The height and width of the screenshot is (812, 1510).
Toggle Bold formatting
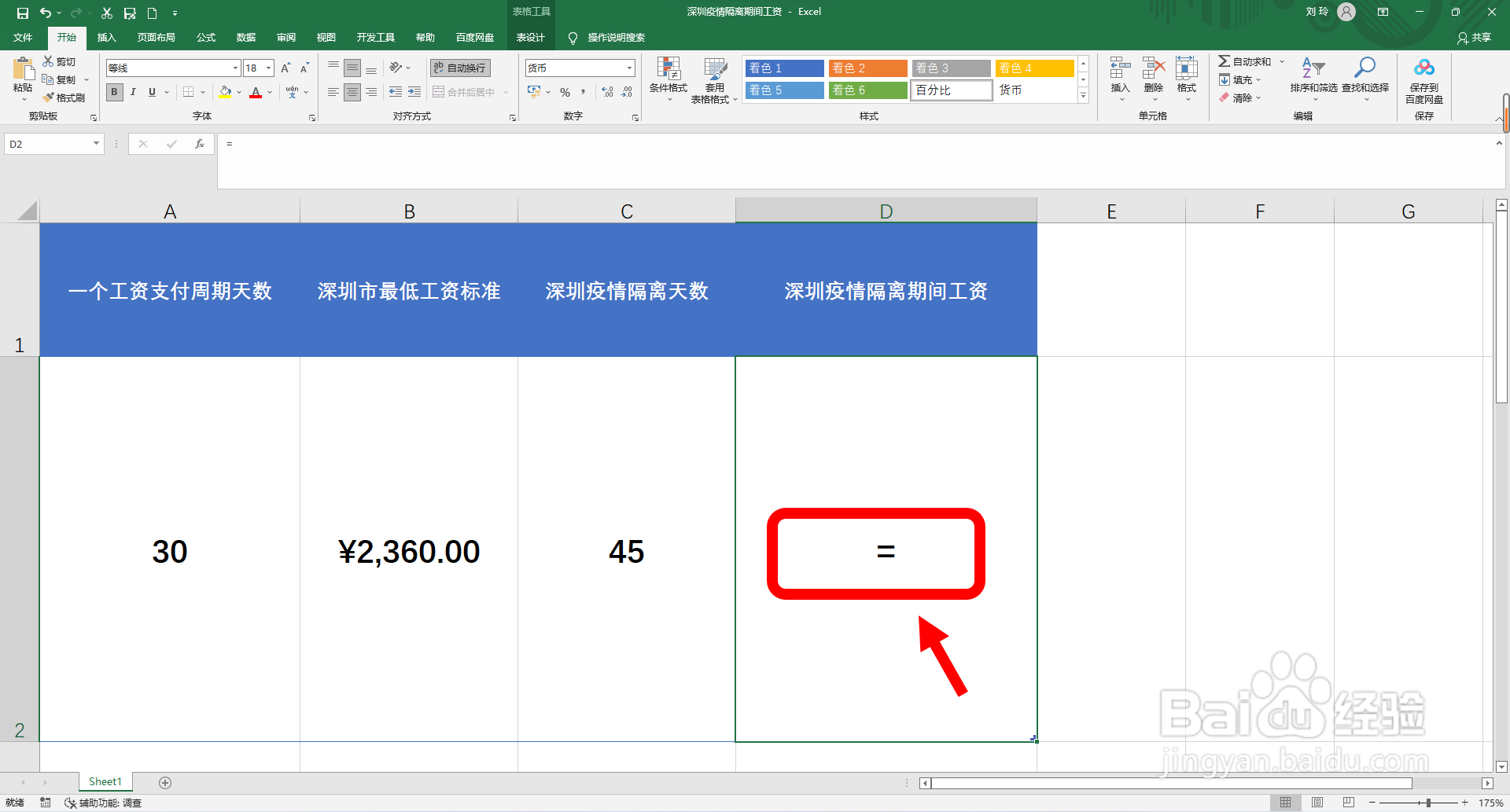[115, 92]
